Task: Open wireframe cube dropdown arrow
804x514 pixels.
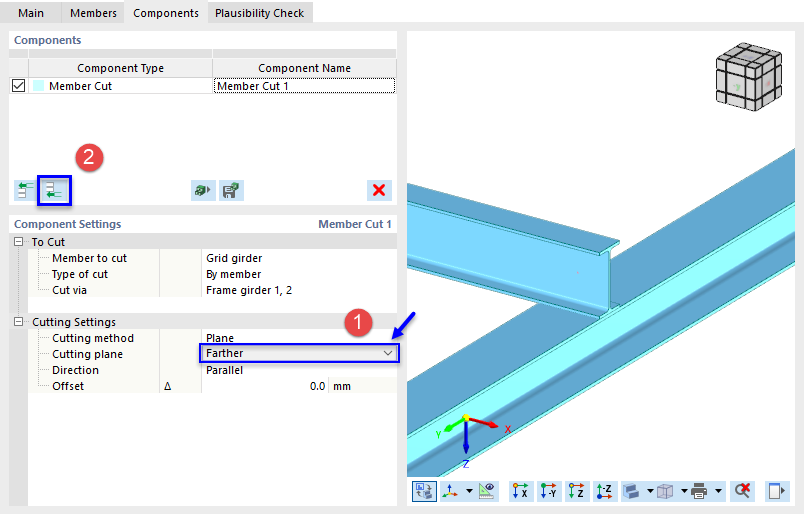Action: coord(684,491)
